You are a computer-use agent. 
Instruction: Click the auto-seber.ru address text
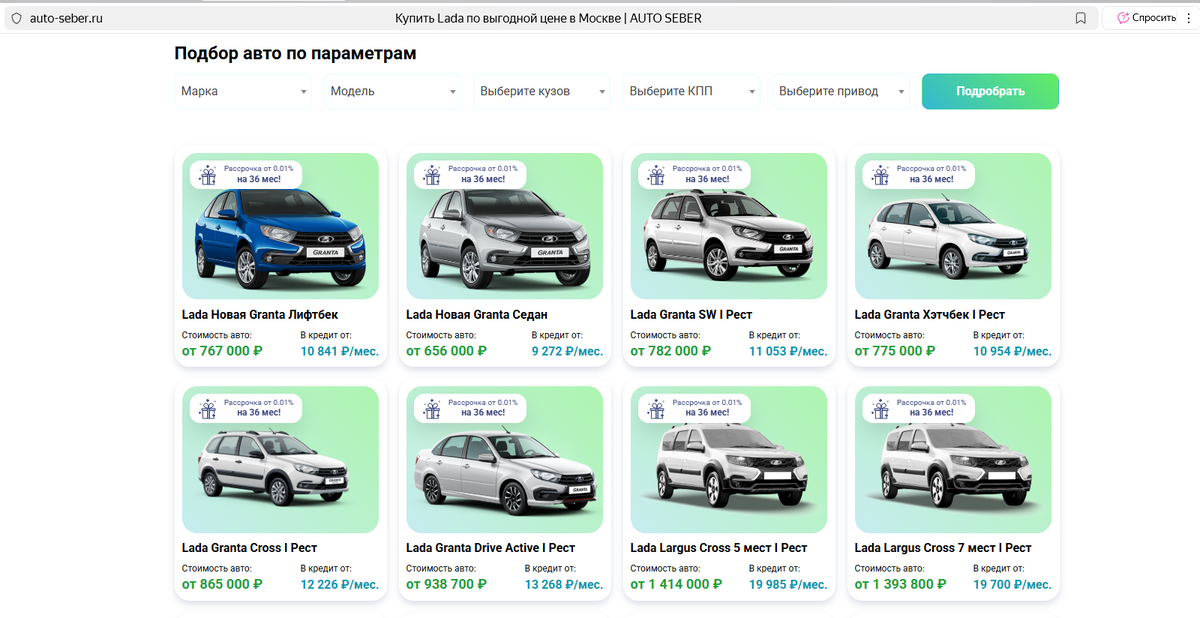(x=66, y=18)
